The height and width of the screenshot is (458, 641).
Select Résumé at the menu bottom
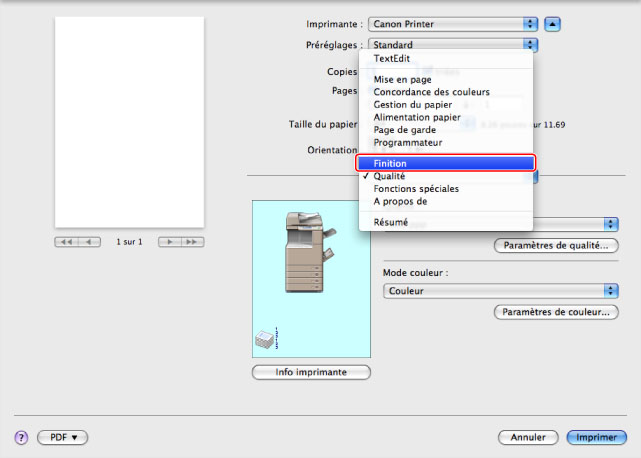click(x=391, y=221)
